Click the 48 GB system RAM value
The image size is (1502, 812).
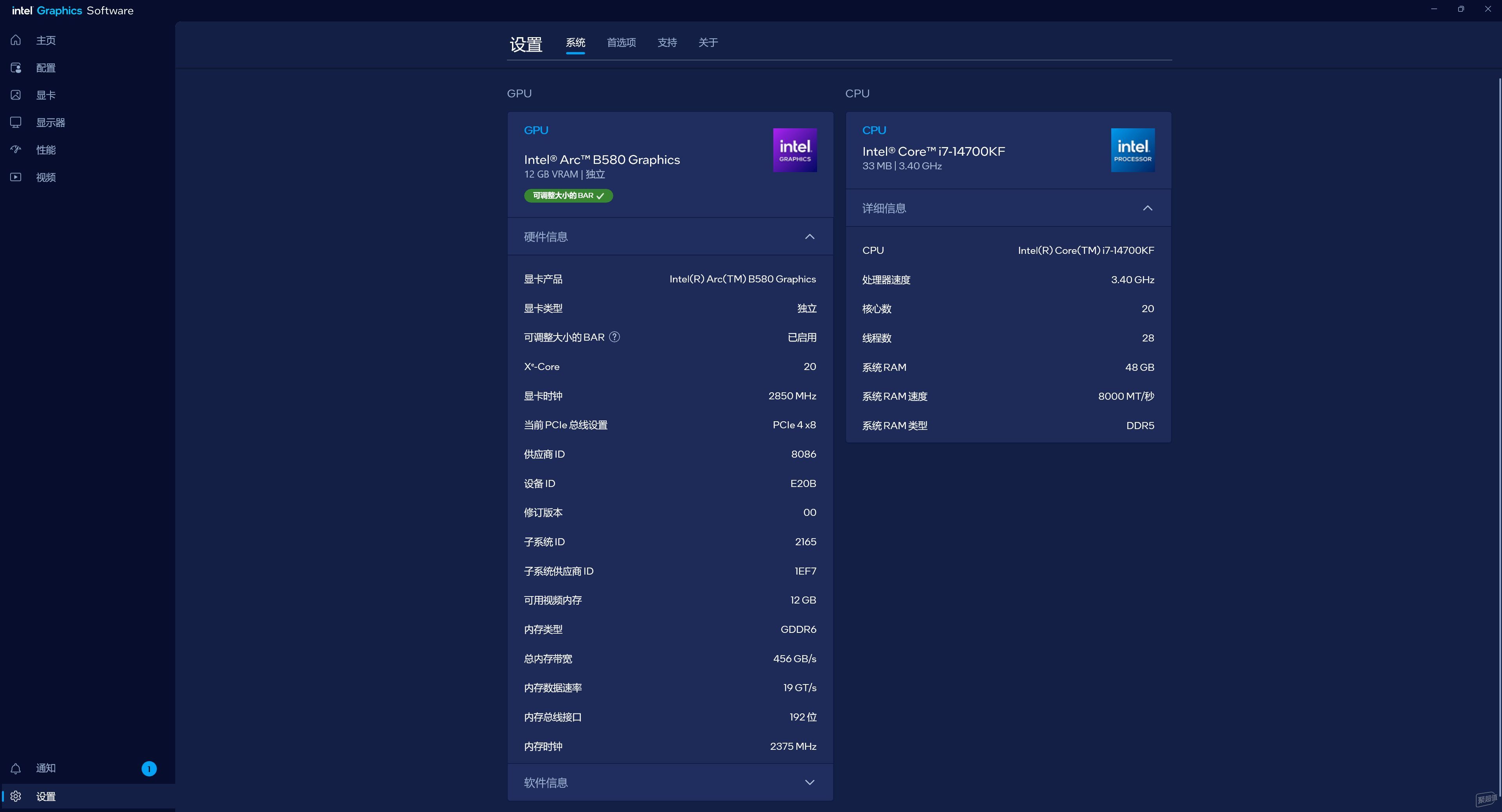click(1139, 367)
